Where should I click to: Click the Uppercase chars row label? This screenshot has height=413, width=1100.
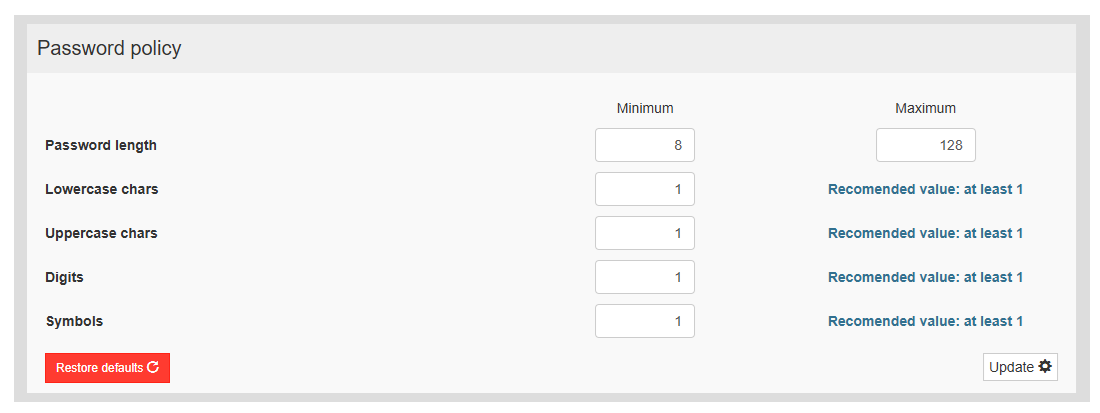101,233
